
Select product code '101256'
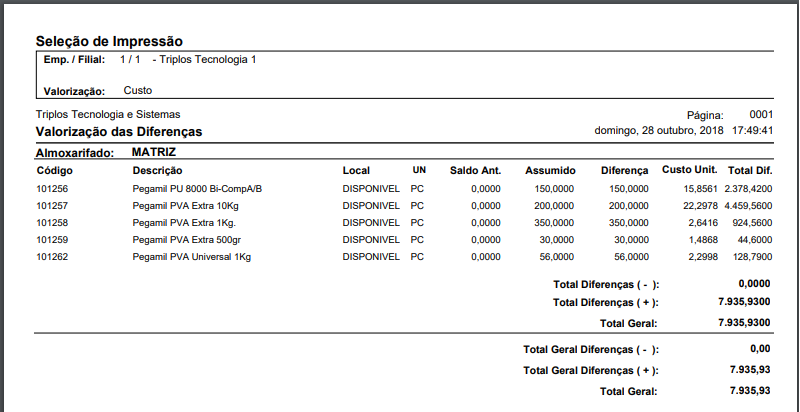tap(52, 189)
